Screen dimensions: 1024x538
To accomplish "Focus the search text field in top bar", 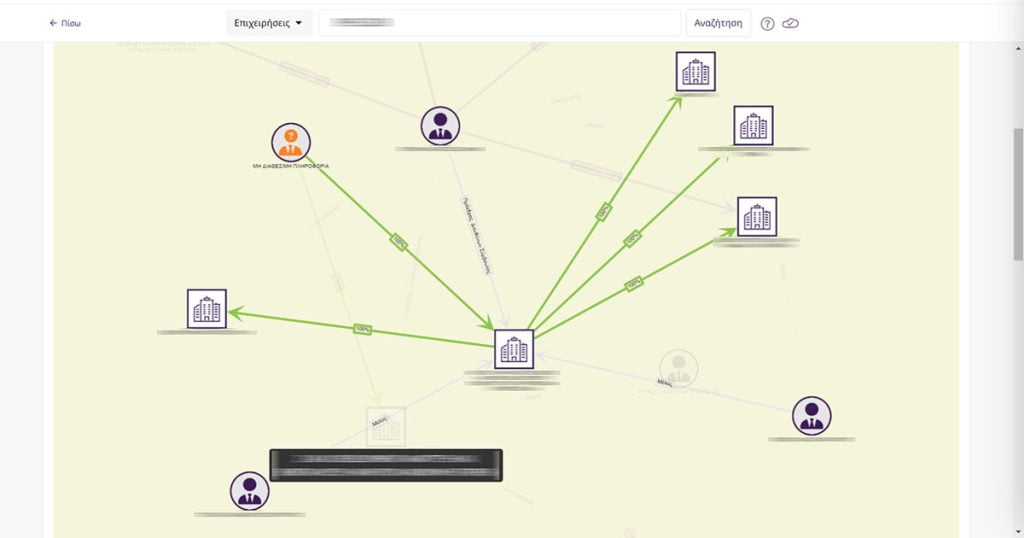I will (499, 23).
